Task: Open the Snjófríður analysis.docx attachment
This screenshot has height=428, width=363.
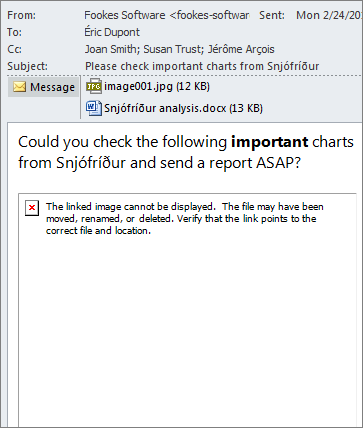Action: pos(183,108)
